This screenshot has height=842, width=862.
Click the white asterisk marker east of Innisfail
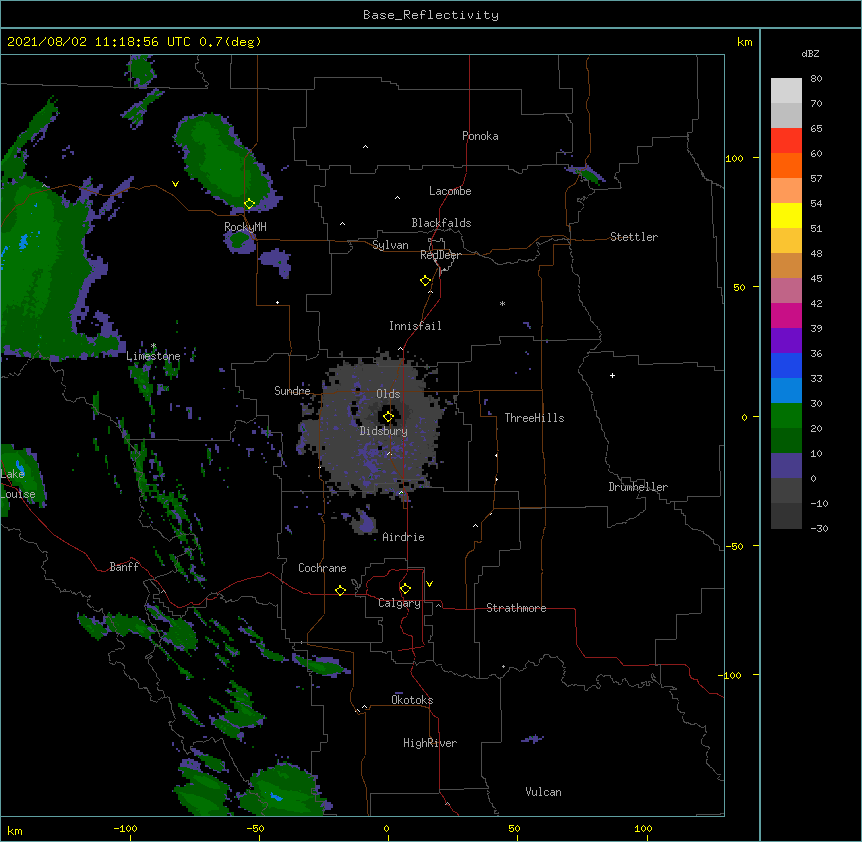pos(502,303)
